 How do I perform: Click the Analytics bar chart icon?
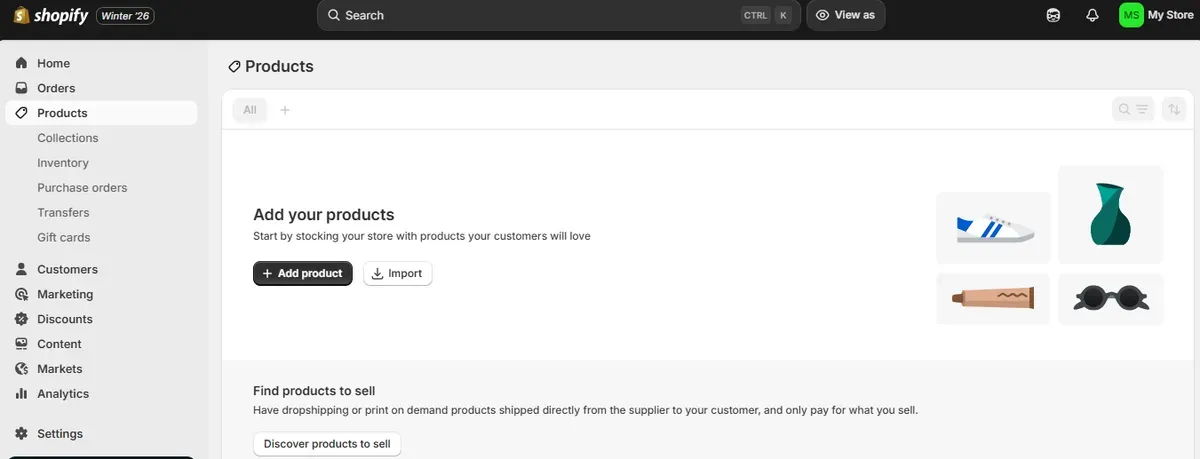pyautogui.click(x=21, y=394)
